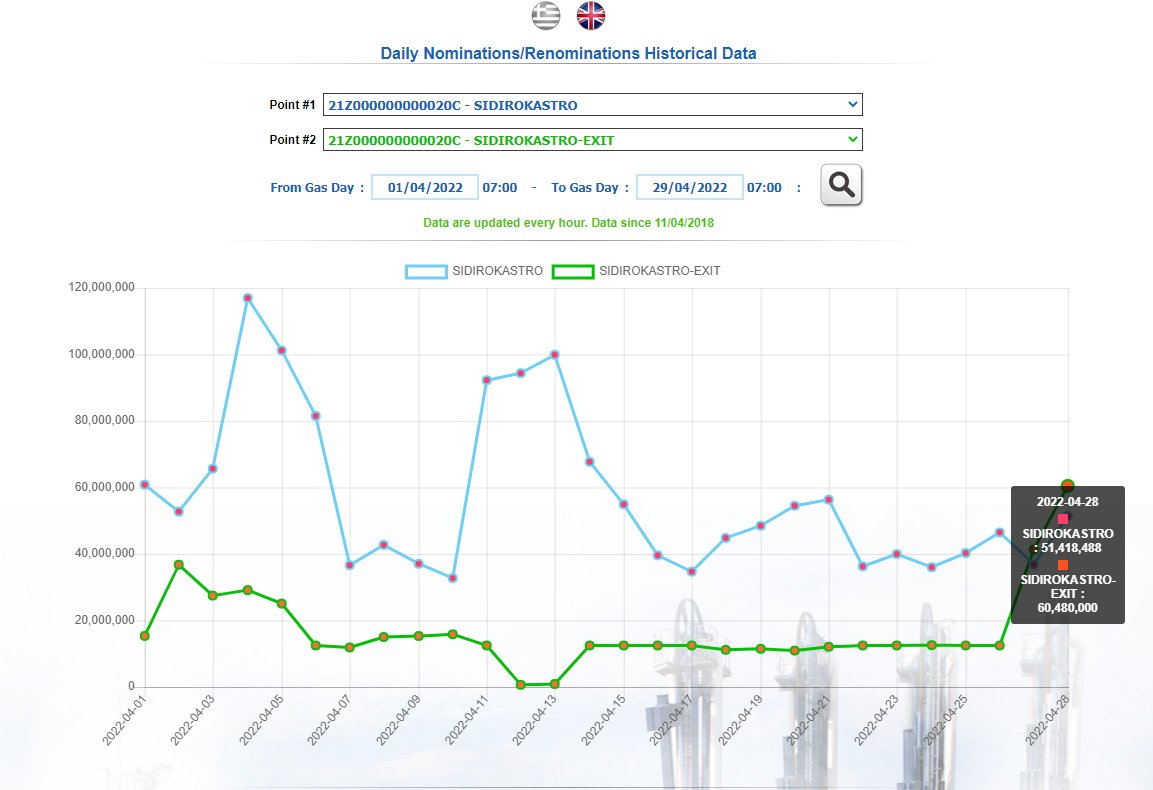Toggle the blue SIDIROKASTRO legend swatch
This screenshot has height=790, width=1153.
[426, 271]
